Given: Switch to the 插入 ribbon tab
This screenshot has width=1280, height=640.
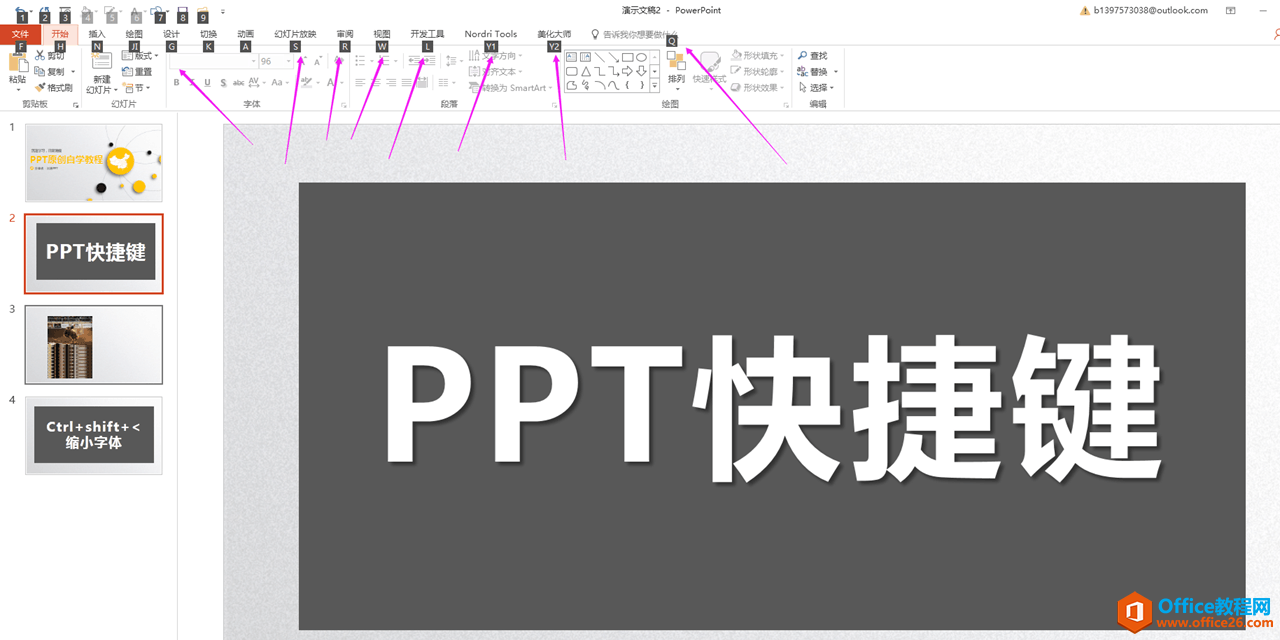Looking at the screenshot, I should coord(95,33).
